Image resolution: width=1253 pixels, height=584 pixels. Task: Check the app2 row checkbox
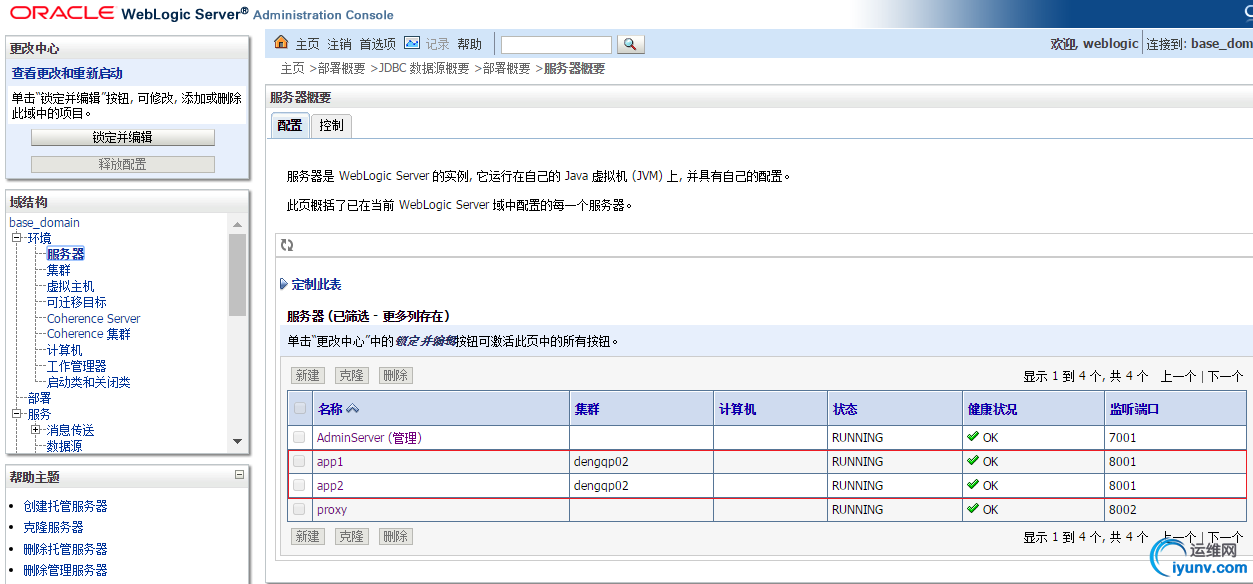pos(299,485)
